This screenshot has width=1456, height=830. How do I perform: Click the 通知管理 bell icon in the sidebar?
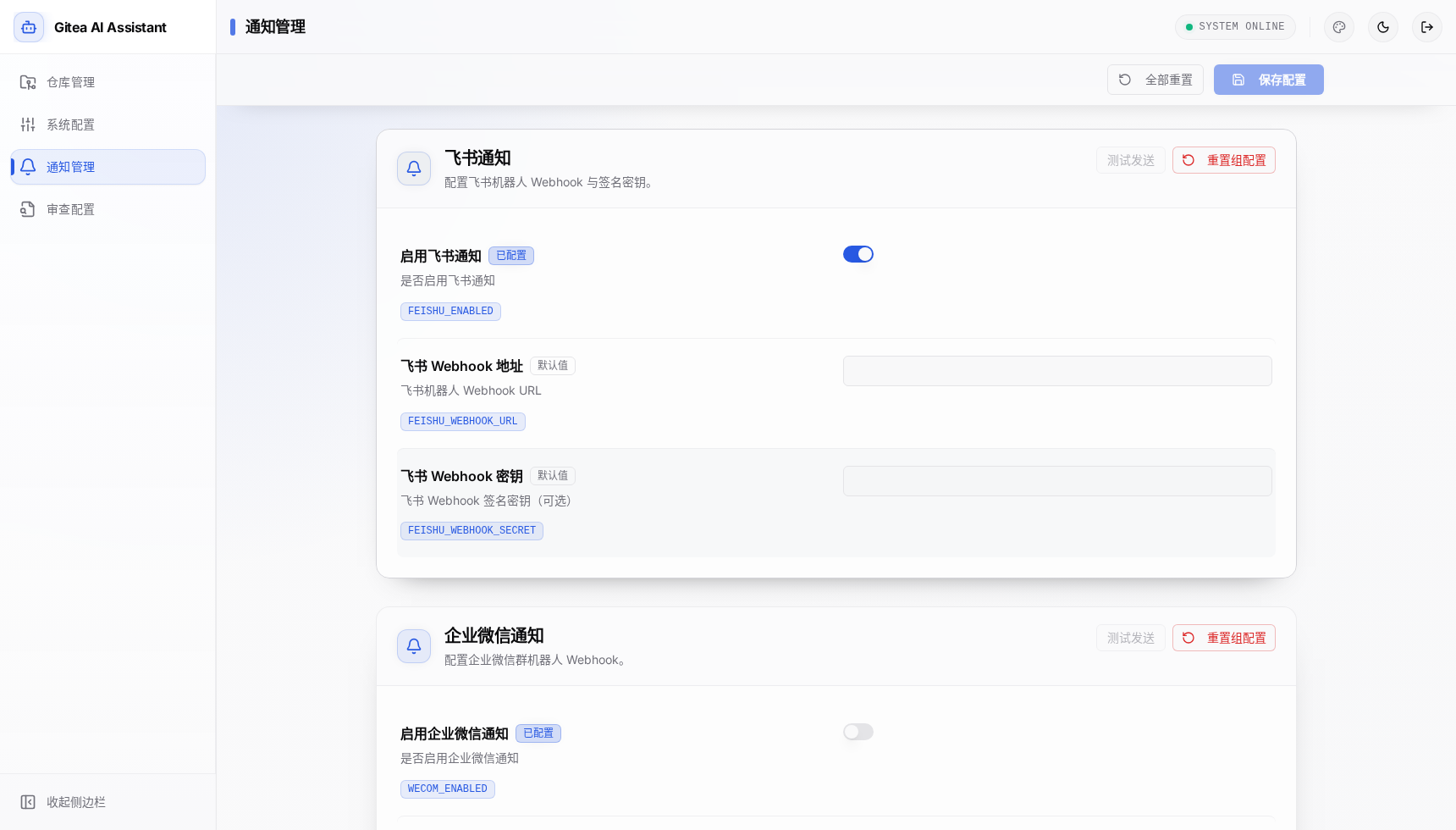click(28, 167)
